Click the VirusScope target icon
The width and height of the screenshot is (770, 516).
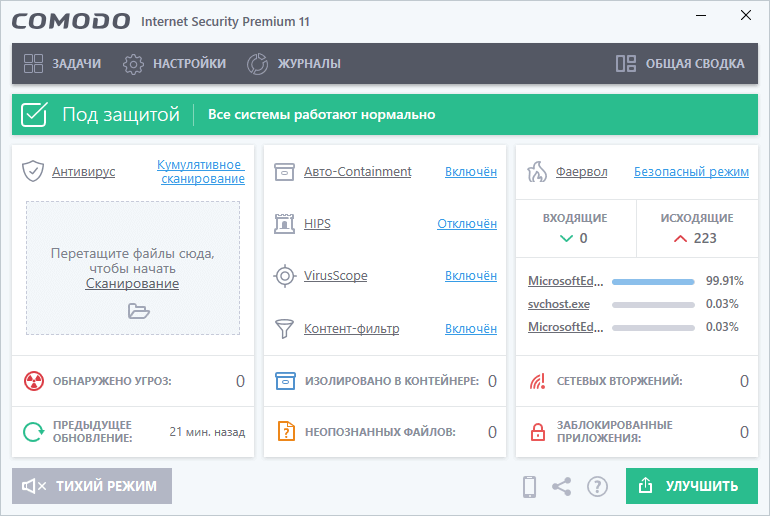(285, 276)
